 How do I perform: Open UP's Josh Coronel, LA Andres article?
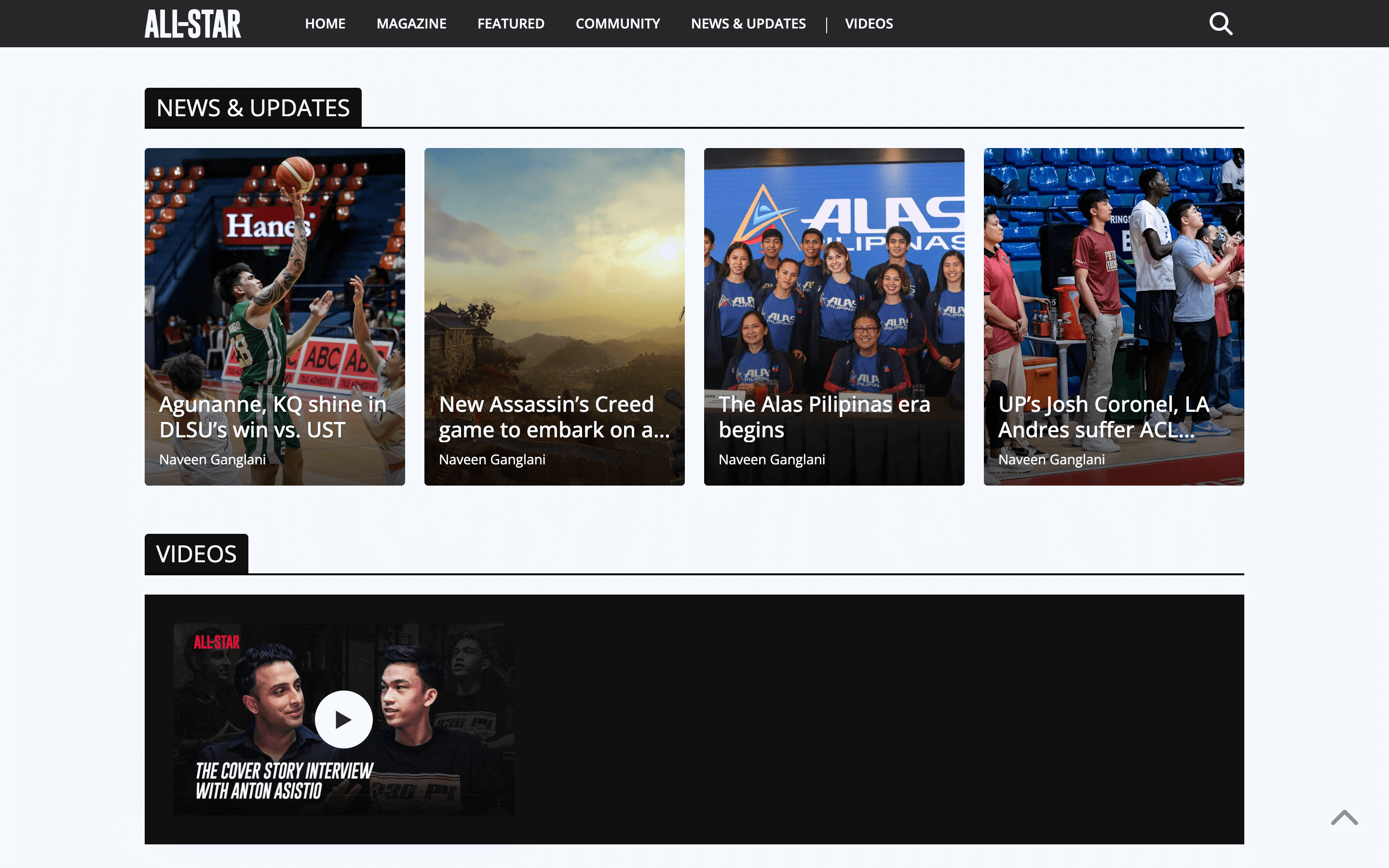pos(1104,417)
